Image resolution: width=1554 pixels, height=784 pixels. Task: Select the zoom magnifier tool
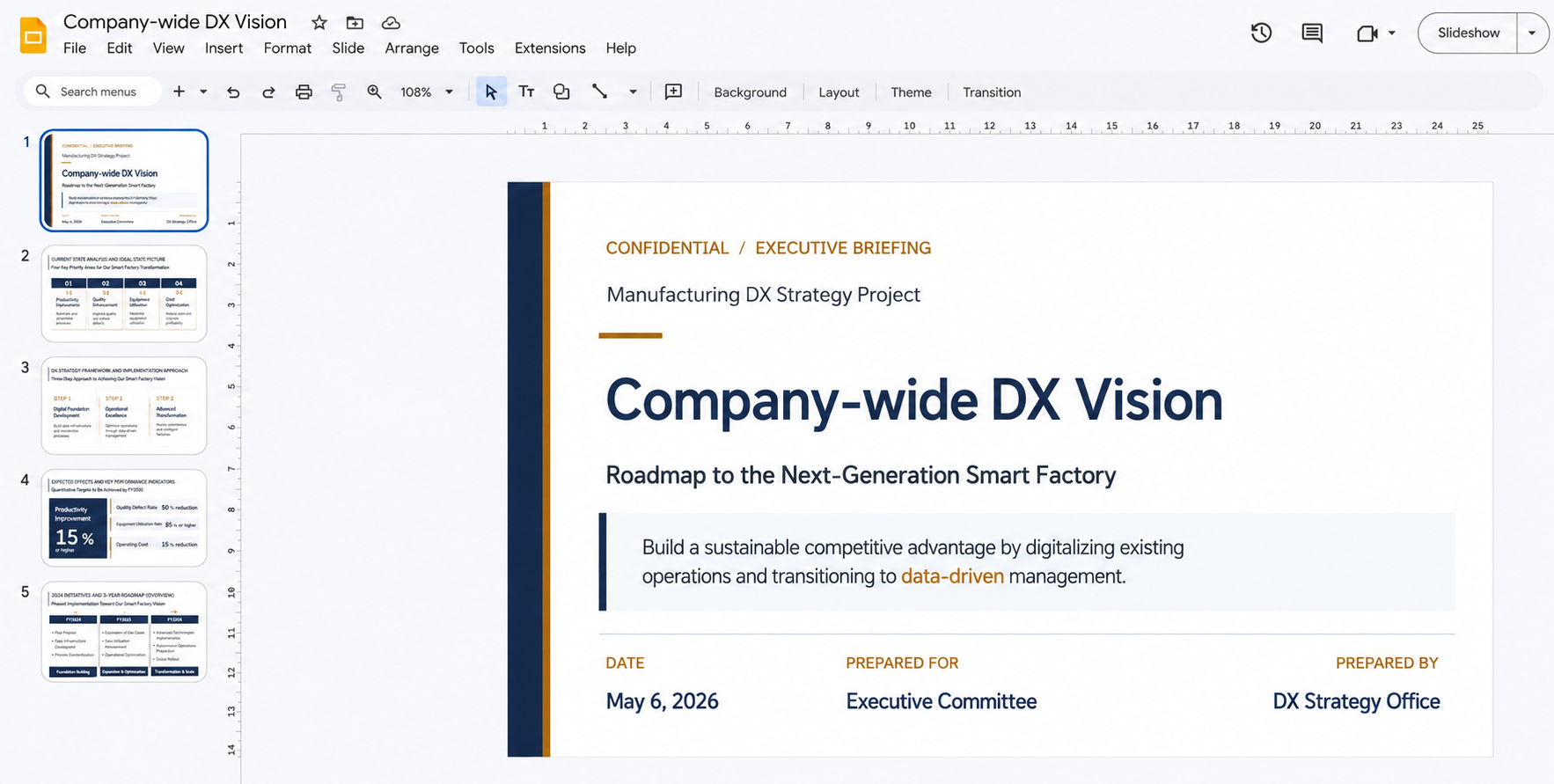pyautogui.click(x=374, y=92)
